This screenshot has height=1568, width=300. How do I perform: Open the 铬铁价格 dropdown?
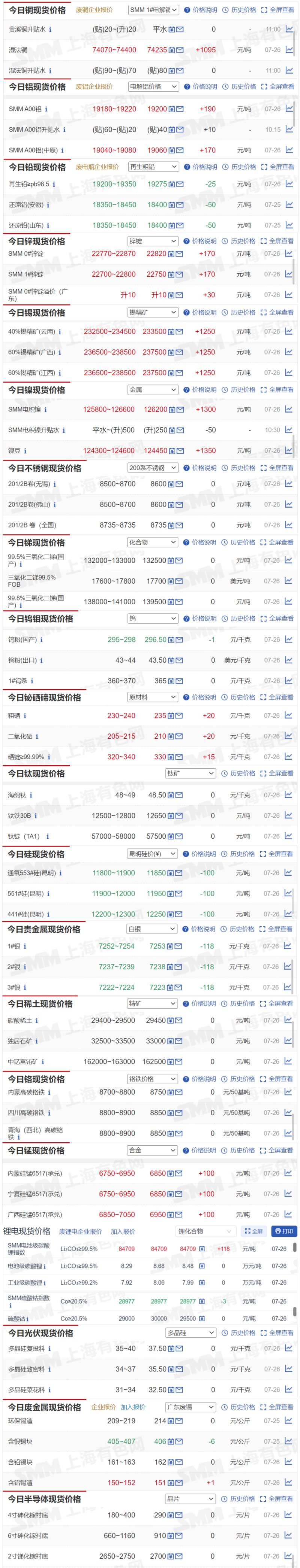[153, 1079]
